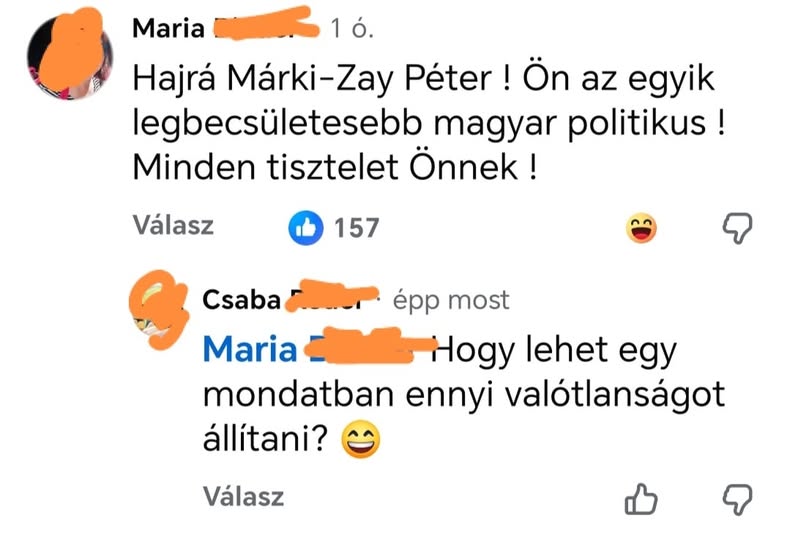
Task: Like Maria's comment with the blue thumbs-up
Action: pos(303,227)
